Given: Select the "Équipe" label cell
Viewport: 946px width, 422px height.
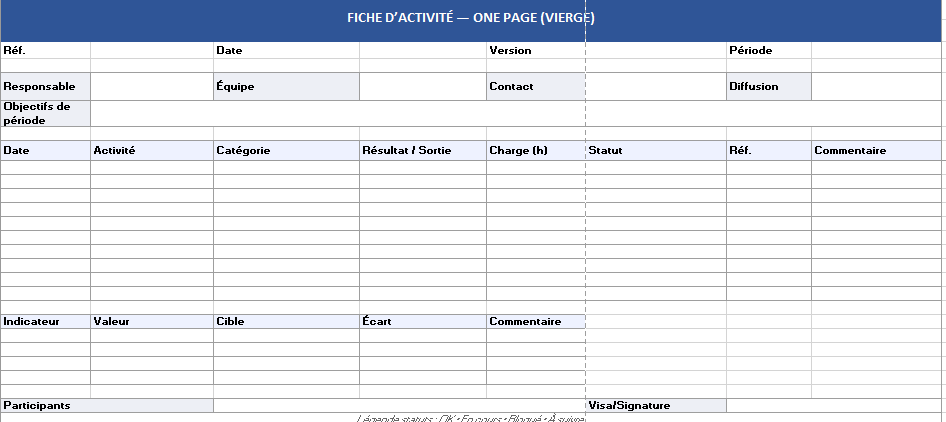Looking at the screenshot, I should (x=285, y=87).
